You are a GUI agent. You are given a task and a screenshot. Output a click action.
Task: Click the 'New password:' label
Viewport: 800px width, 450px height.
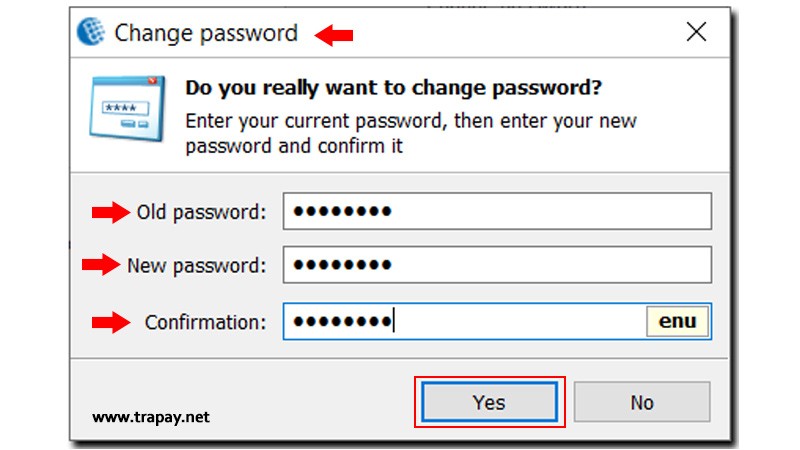[x=197, y=265]
